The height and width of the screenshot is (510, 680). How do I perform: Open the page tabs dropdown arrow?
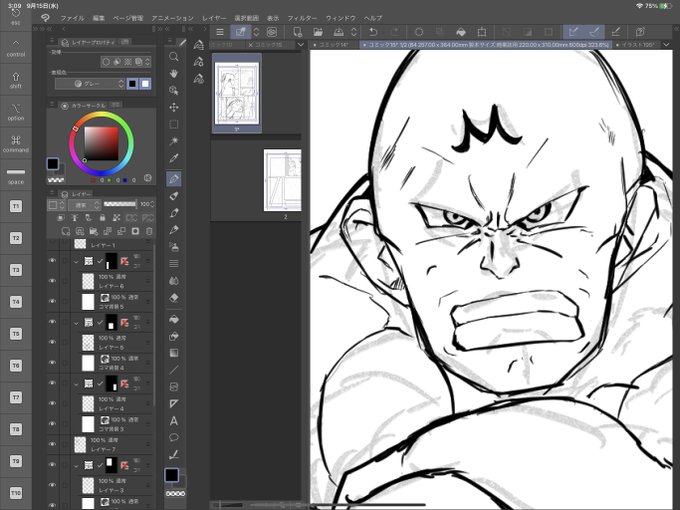coord(301,45)
